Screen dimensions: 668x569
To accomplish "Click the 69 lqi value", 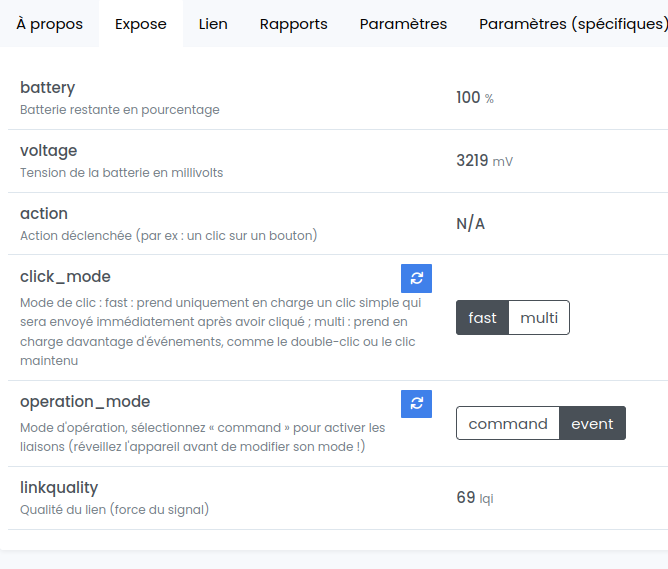I will tap(474, 497).
